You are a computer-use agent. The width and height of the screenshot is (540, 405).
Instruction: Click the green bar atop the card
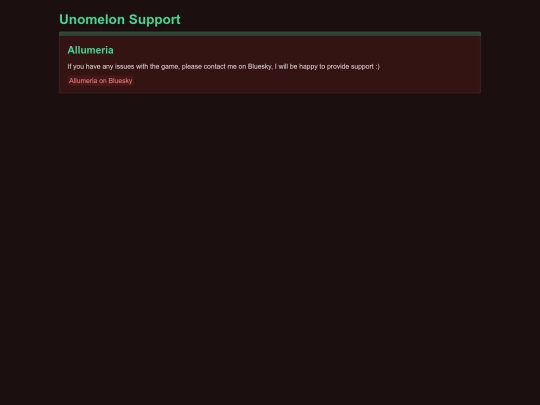tap(270, 34)
